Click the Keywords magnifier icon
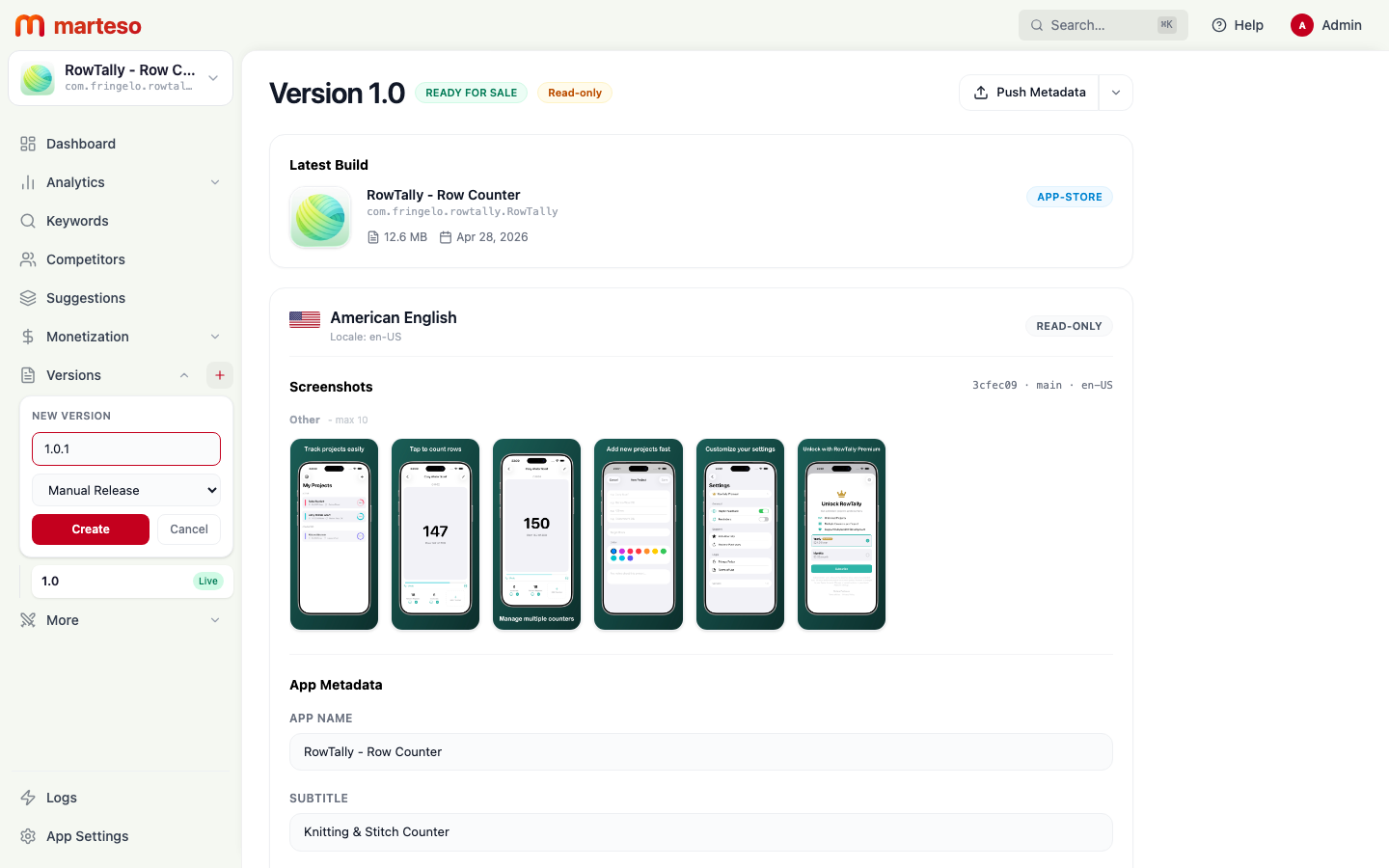Screen dimensions: 1389x868 [x=28, y=221]
